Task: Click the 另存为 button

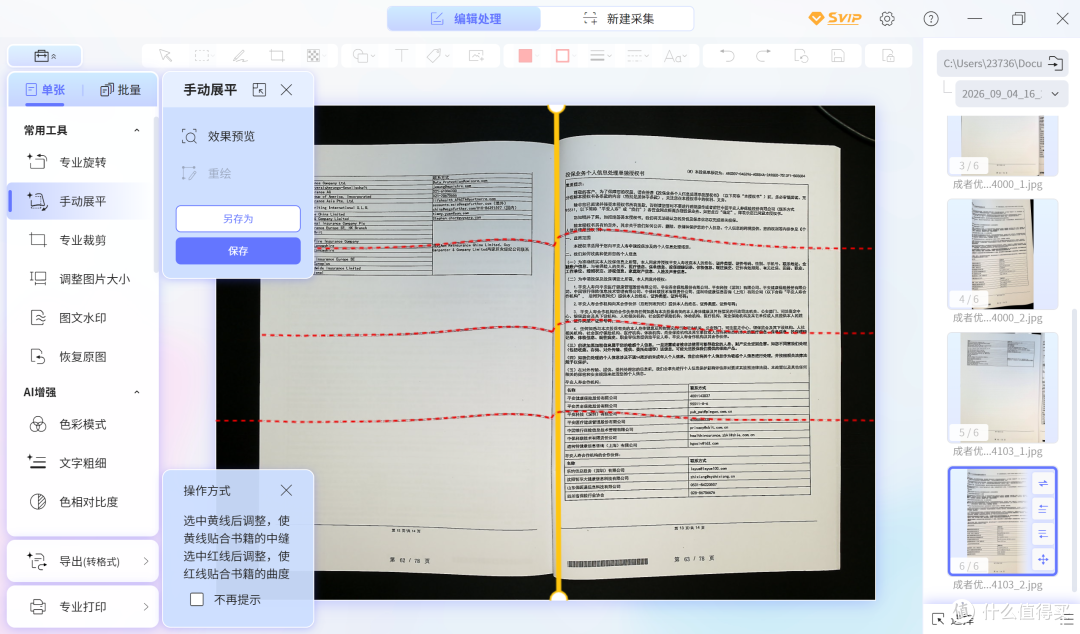Action: pyautogui.click(x=238, y=218)
